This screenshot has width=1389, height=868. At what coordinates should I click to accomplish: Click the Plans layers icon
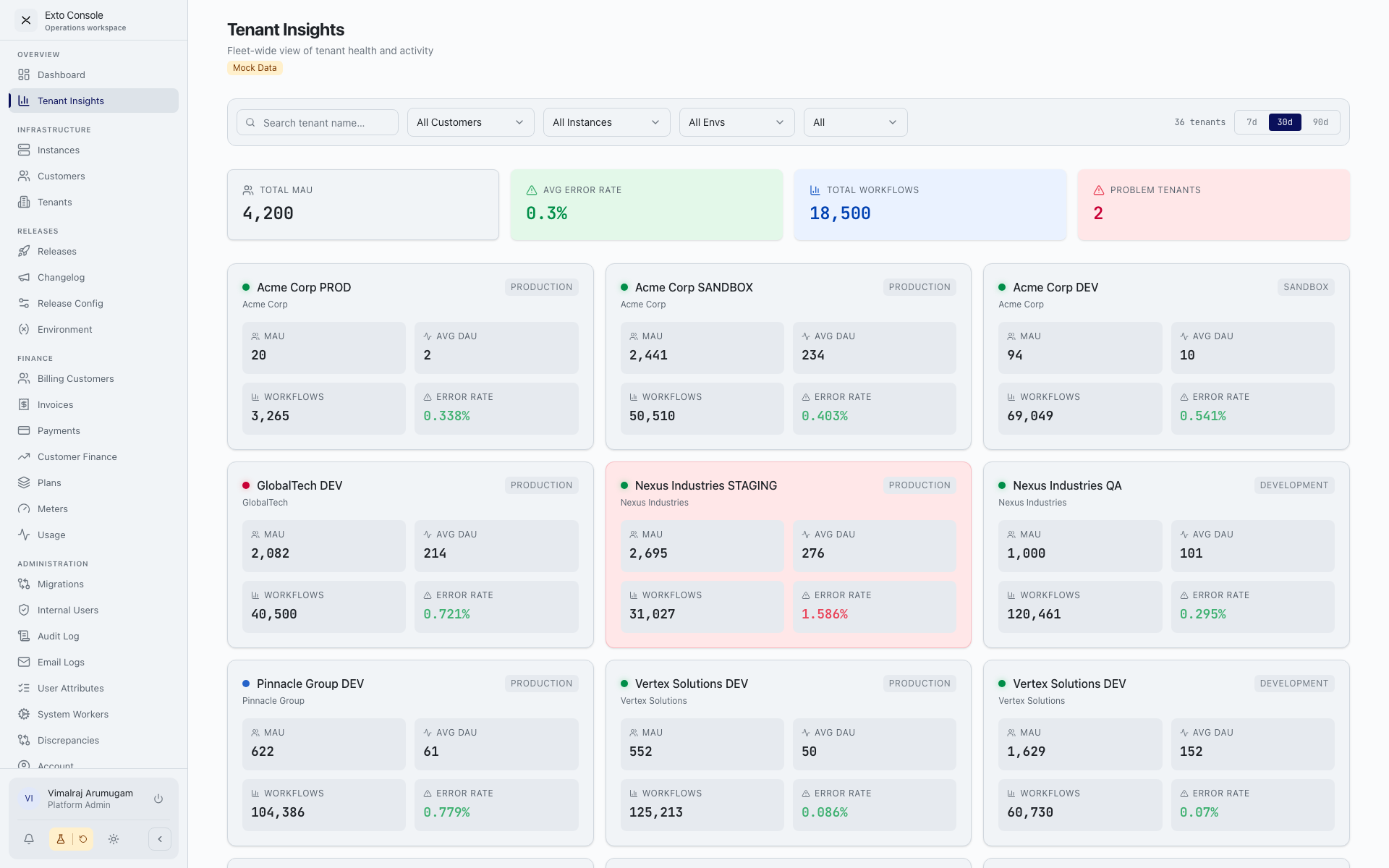tap(24, 482)
